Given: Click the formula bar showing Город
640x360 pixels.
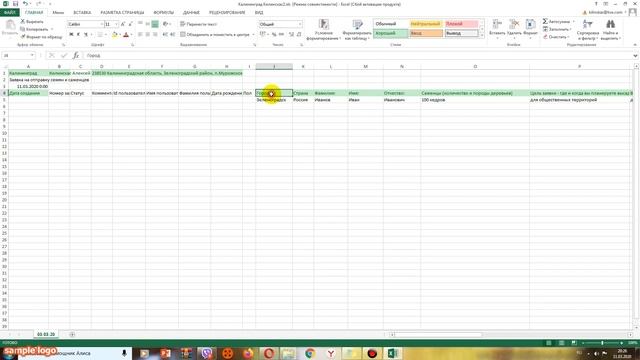Looking at the screenshot, I should pos(358,55).
